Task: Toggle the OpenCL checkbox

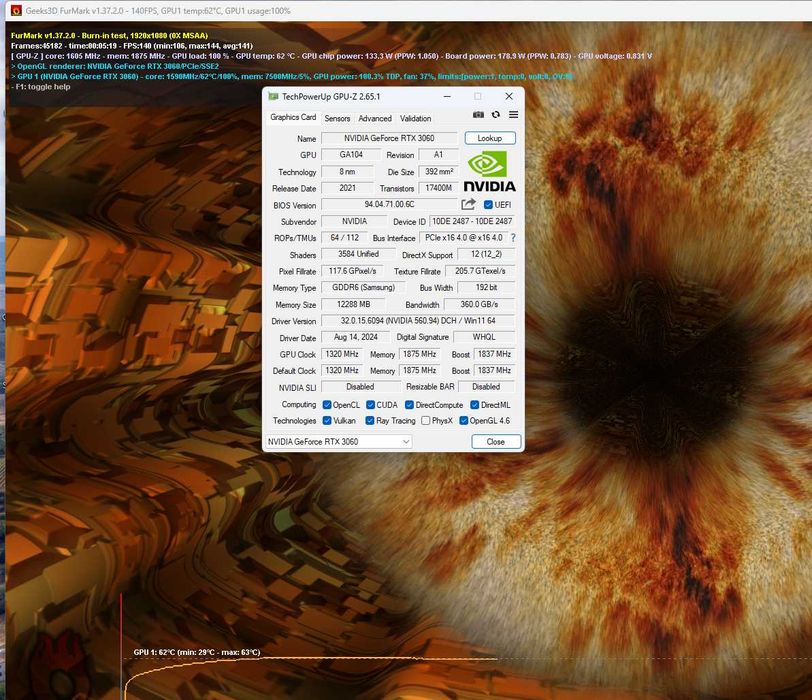Action: pos(327,405)
